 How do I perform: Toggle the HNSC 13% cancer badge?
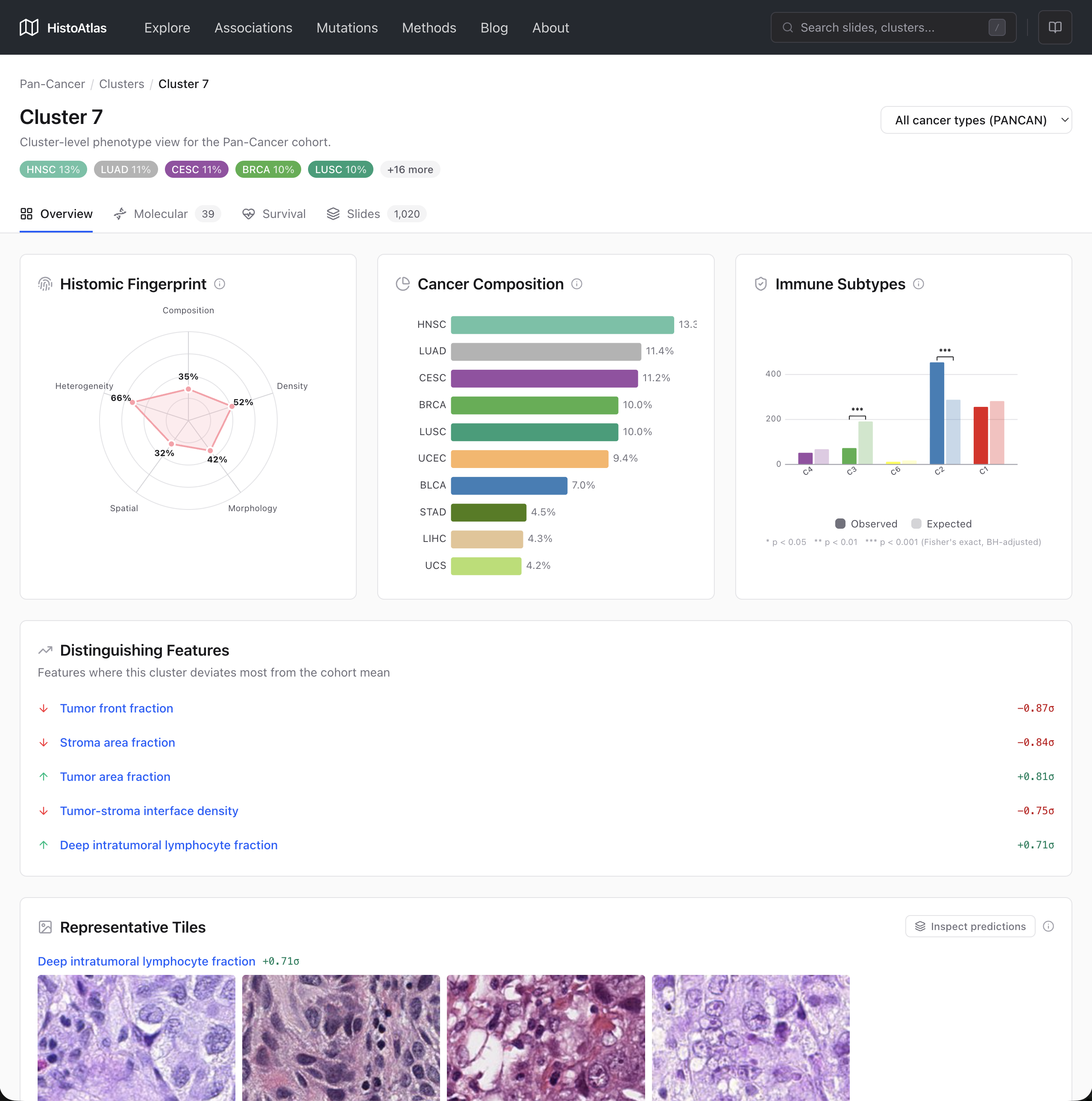(53, 169)
